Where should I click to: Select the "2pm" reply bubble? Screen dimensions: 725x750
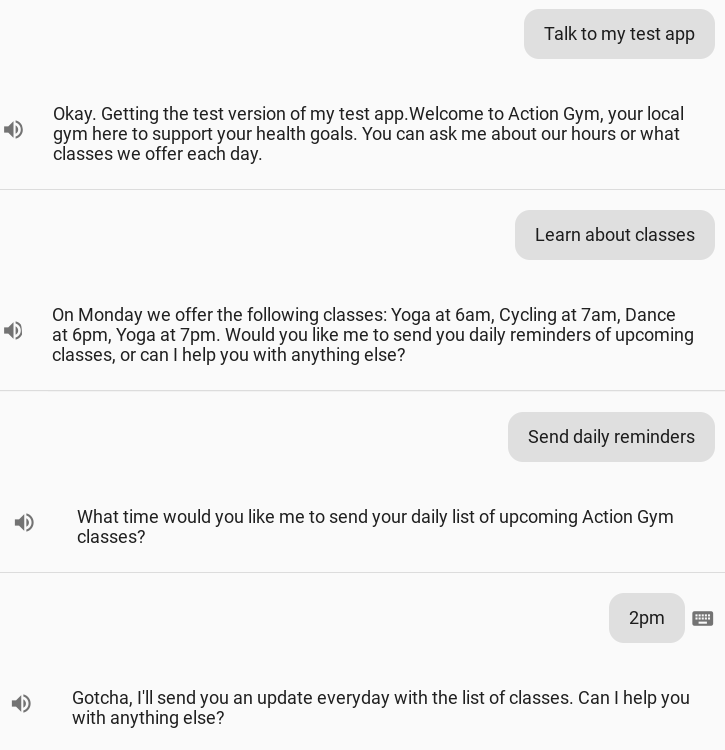[646, 618]
